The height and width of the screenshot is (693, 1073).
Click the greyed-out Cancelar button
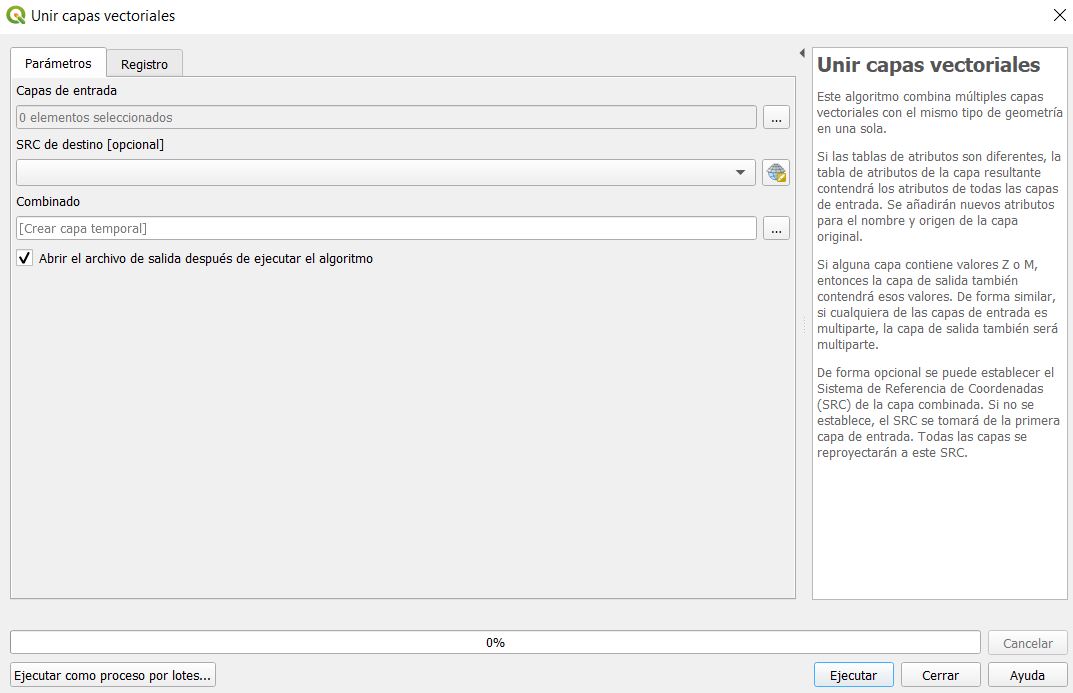(x=1028, y=643)
